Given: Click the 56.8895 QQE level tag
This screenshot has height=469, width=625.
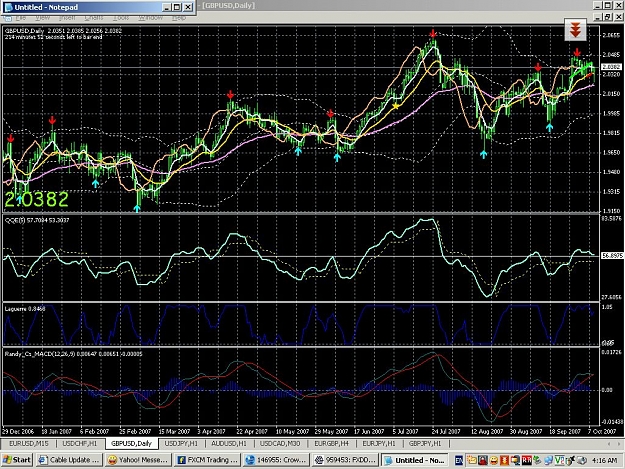Looking at the screenshot, I should point(612,255).
